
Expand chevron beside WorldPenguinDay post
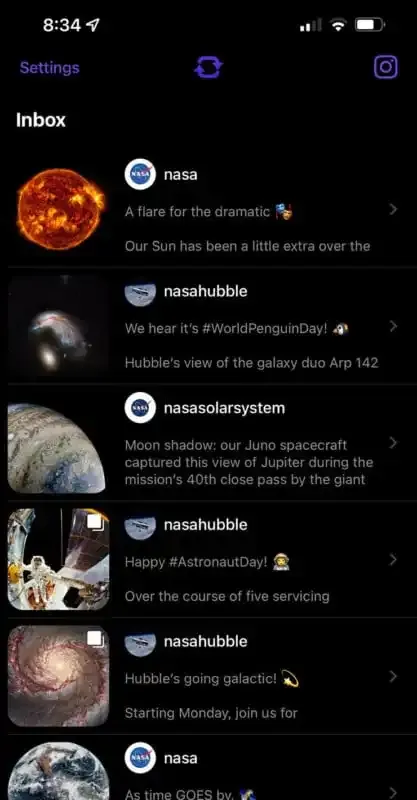(393, 326)
